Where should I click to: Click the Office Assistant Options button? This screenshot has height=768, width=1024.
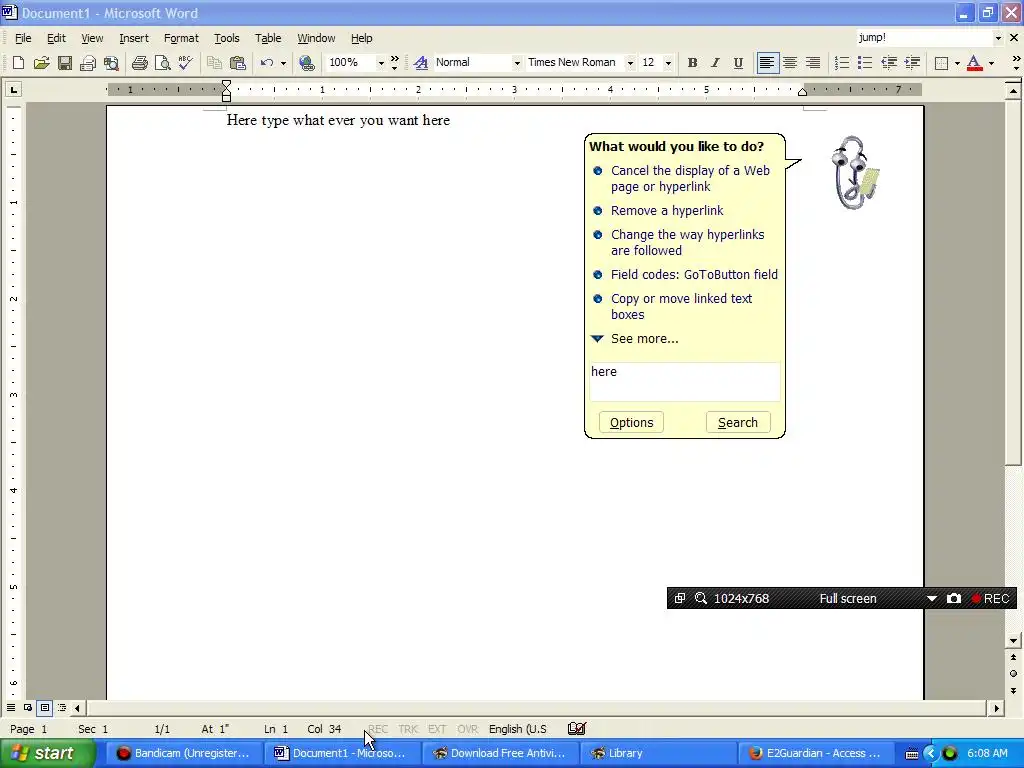[631, 423]
